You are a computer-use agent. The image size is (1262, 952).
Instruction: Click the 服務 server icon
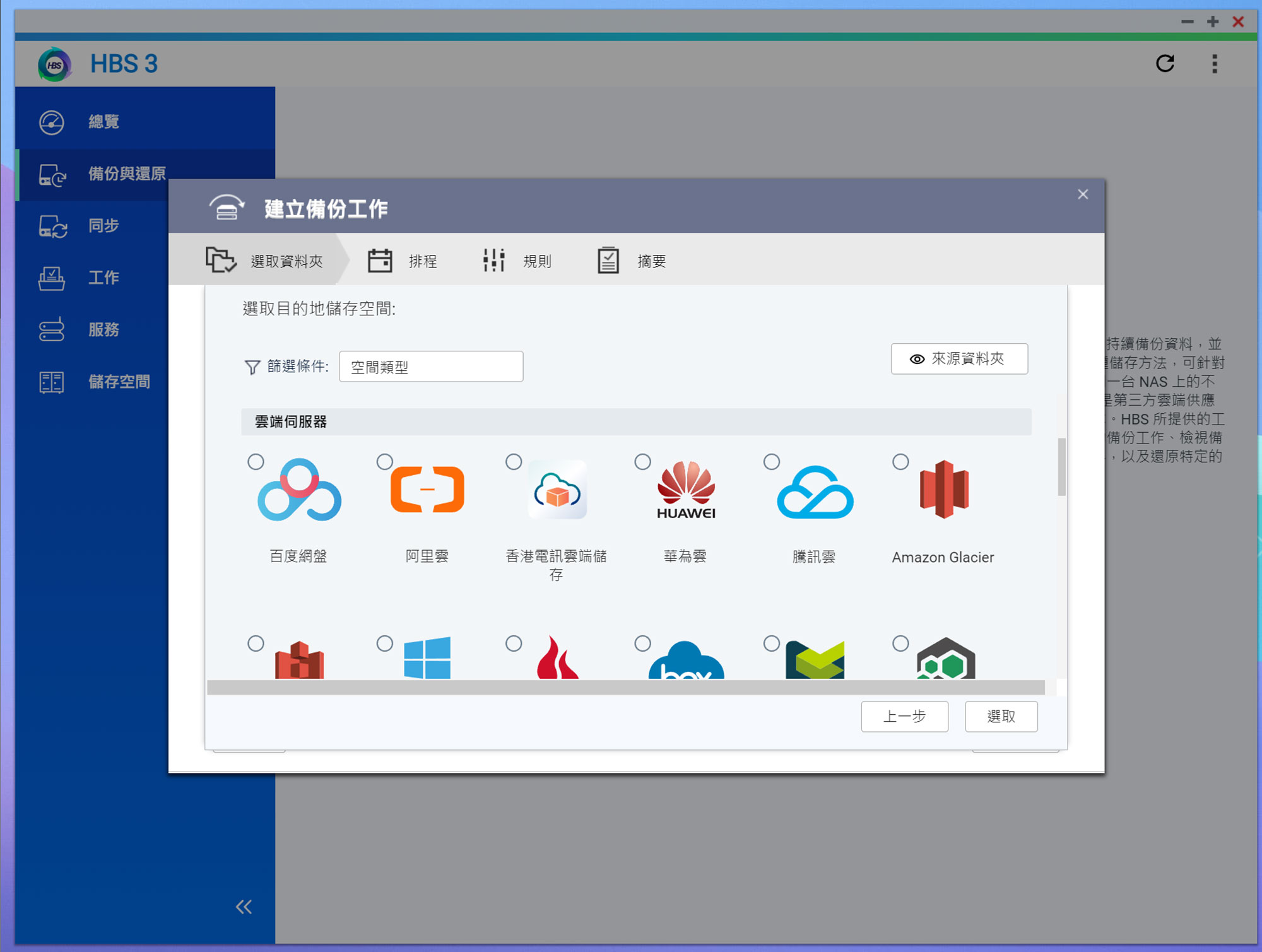pos(52,329)
